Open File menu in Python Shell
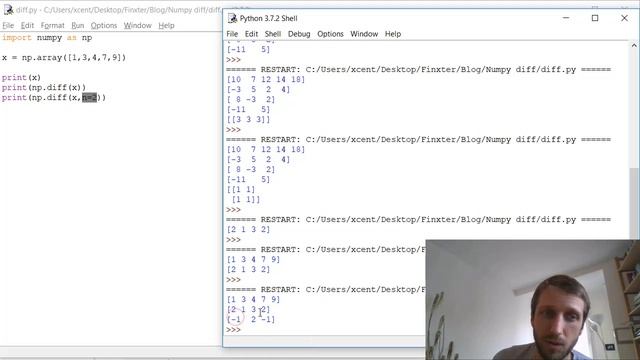Image resolution: width=640 pixels, height=360 pixels. [x=232, y=34]
